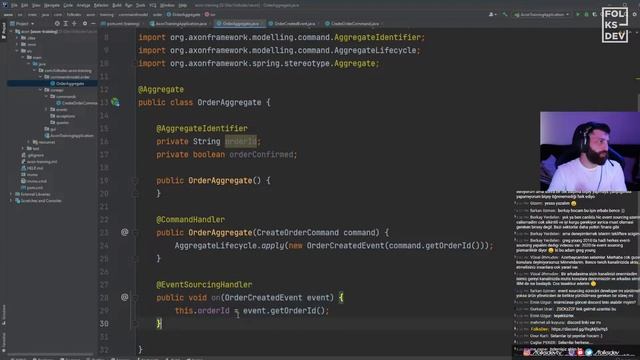Viewport: 640px width, 360px height.
Task: Click the Build project hammer icon
Action: [505, 14]
